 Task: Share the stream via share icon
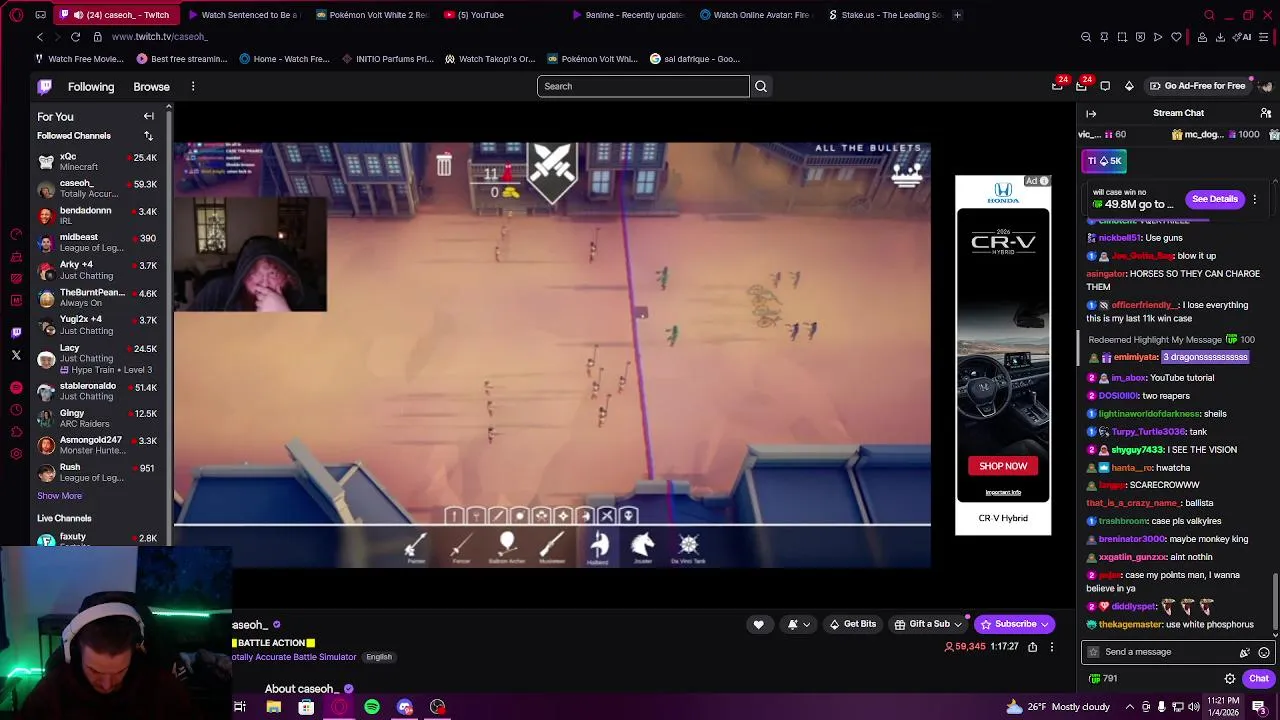(x=1032, y=647)
